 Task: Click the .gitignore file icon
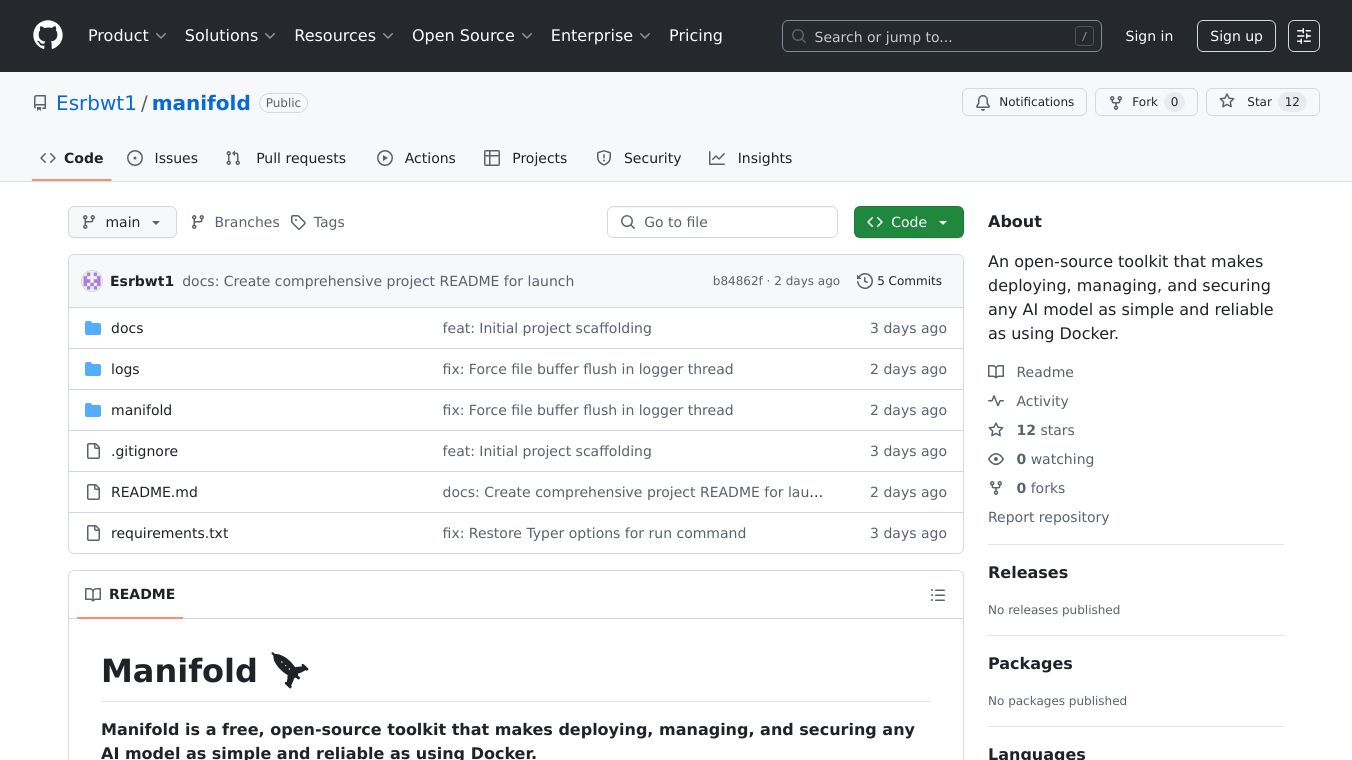[93, 451]
